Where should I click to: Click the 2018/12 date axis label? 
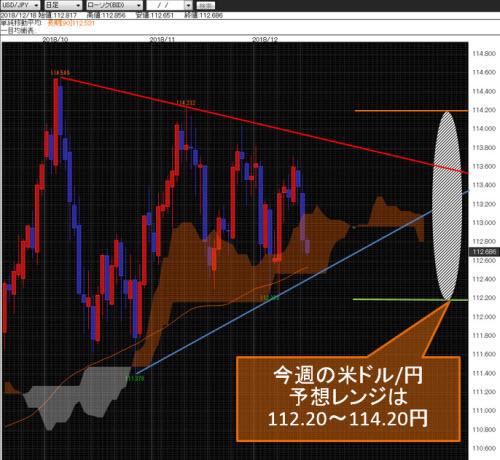(x=265, y=39)
